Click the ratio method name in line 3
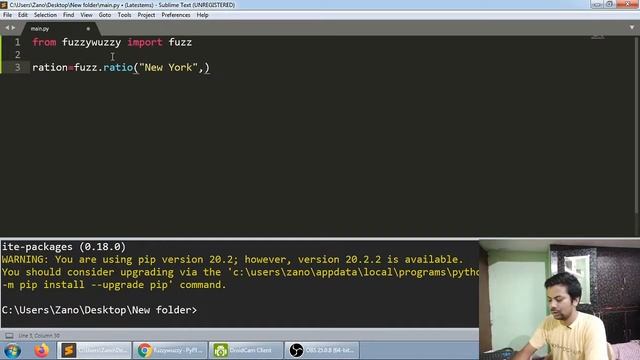This screenshot has width=640, height=360. click(118, 67)
